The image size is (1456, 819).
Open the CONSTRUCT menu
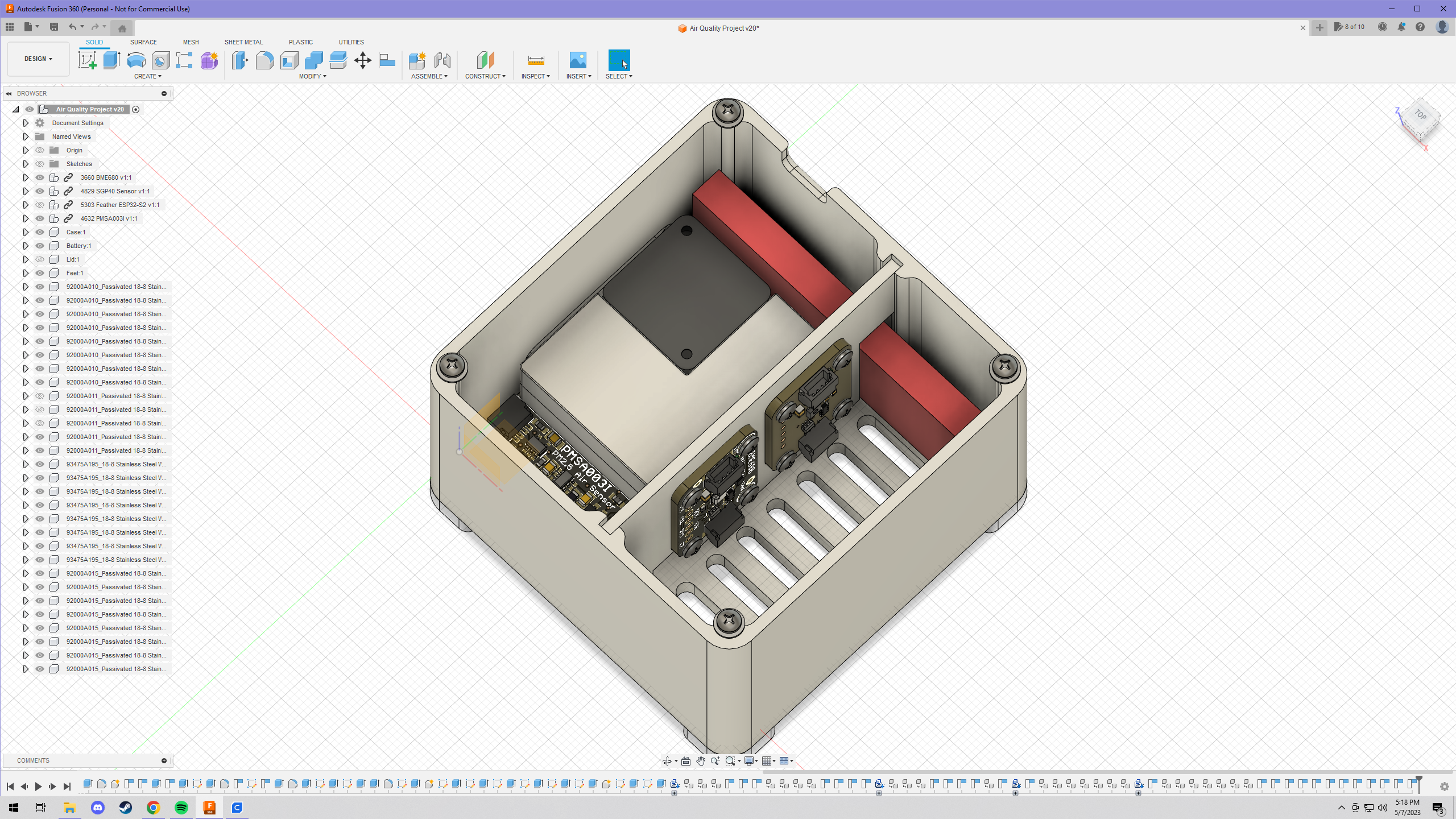pos(485,76)
